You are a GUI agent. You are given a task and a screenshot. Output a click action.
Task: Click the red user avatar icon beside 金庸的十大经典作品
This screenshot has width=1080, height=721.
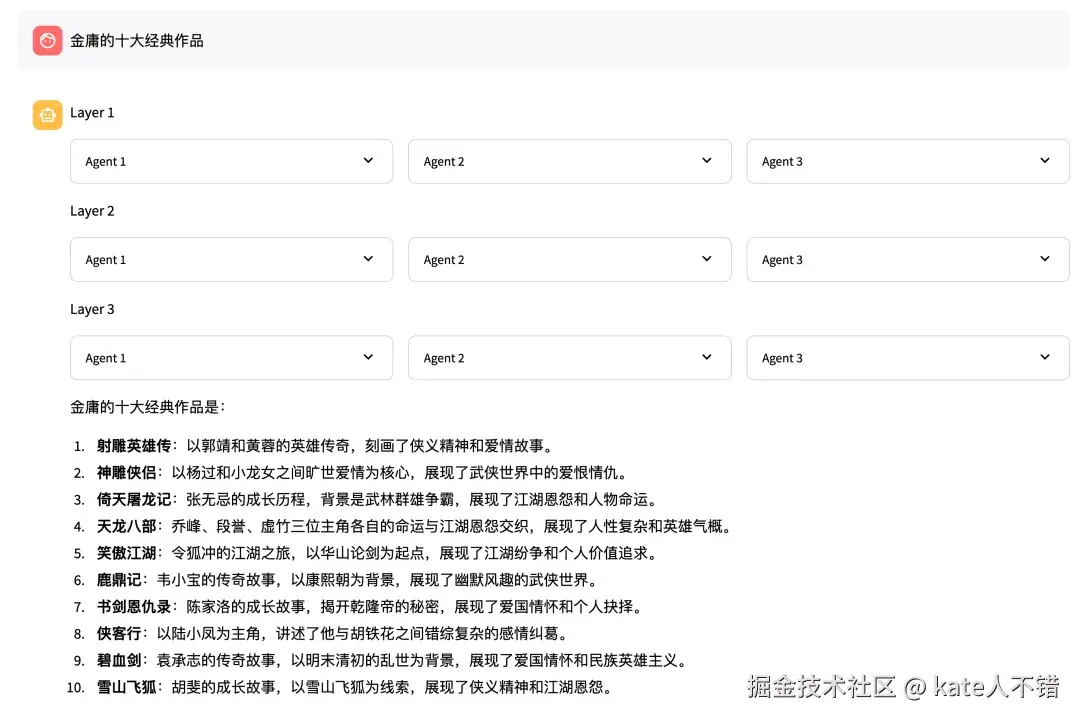point(46,40)
